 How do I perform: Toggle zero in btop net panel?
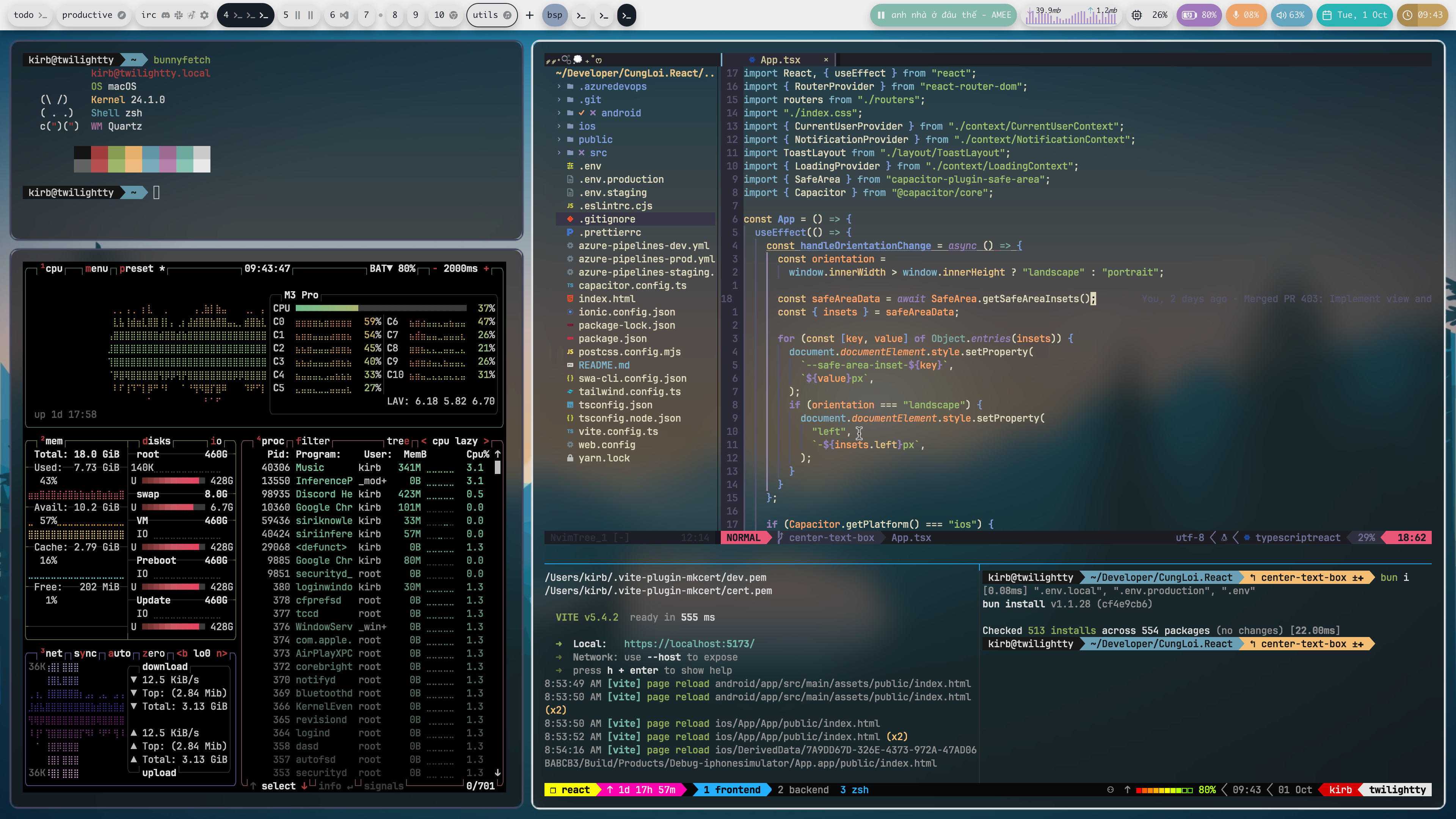click(154, 653)
